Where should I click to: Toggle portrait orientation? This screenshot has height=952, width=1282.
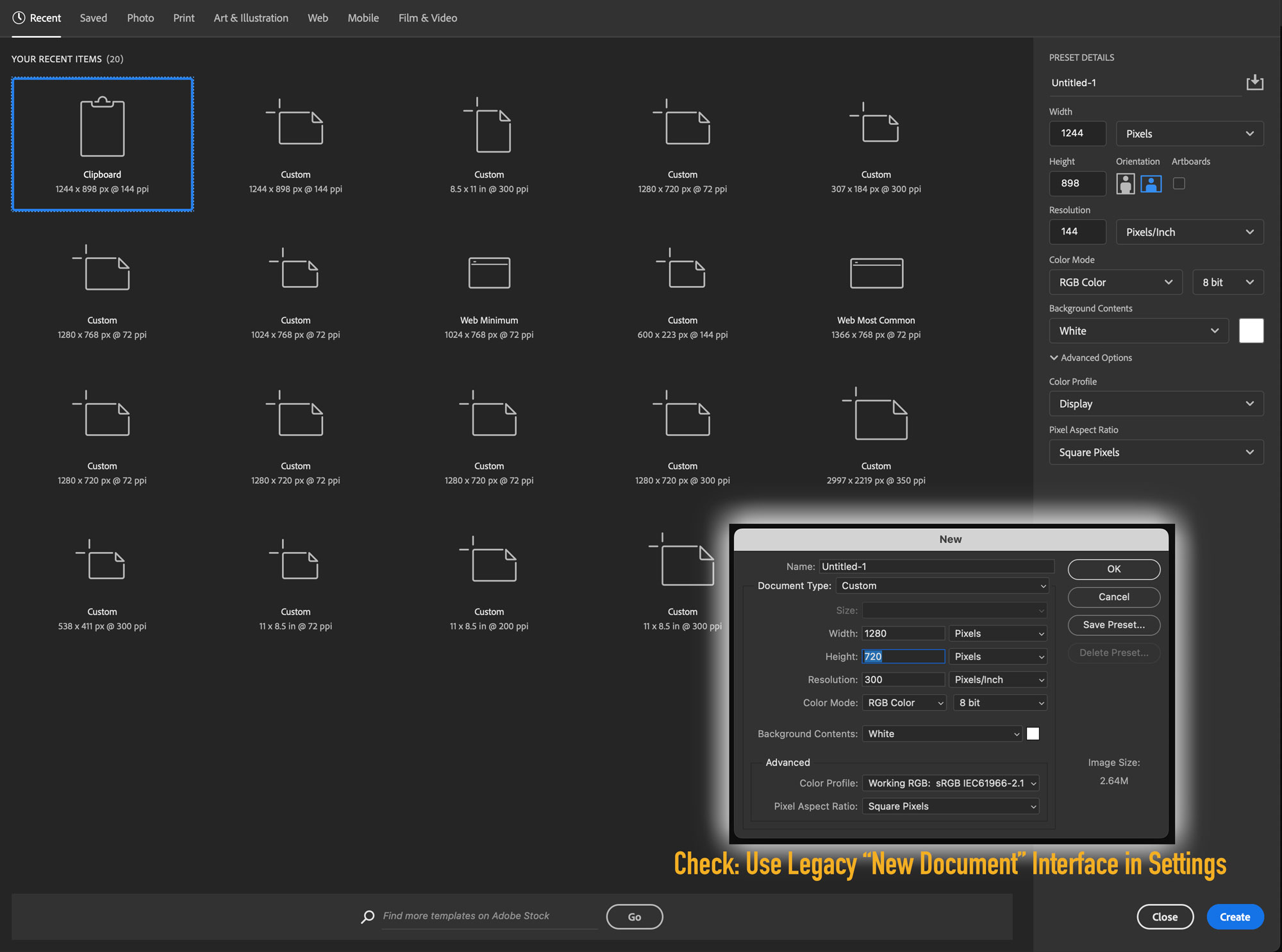point(1126,183)
